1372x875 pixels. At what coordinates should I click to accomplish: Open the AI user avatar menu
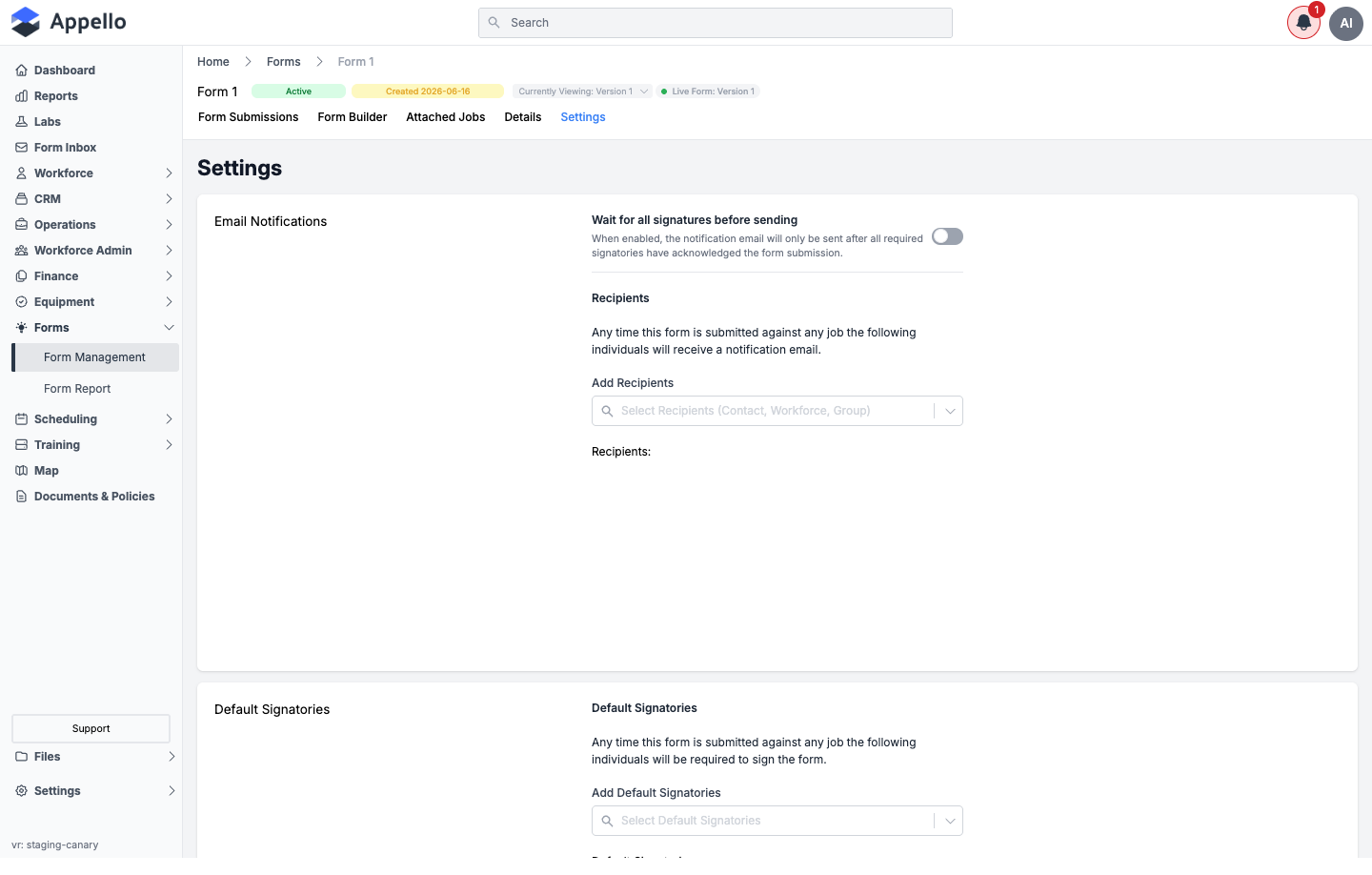1346,23
